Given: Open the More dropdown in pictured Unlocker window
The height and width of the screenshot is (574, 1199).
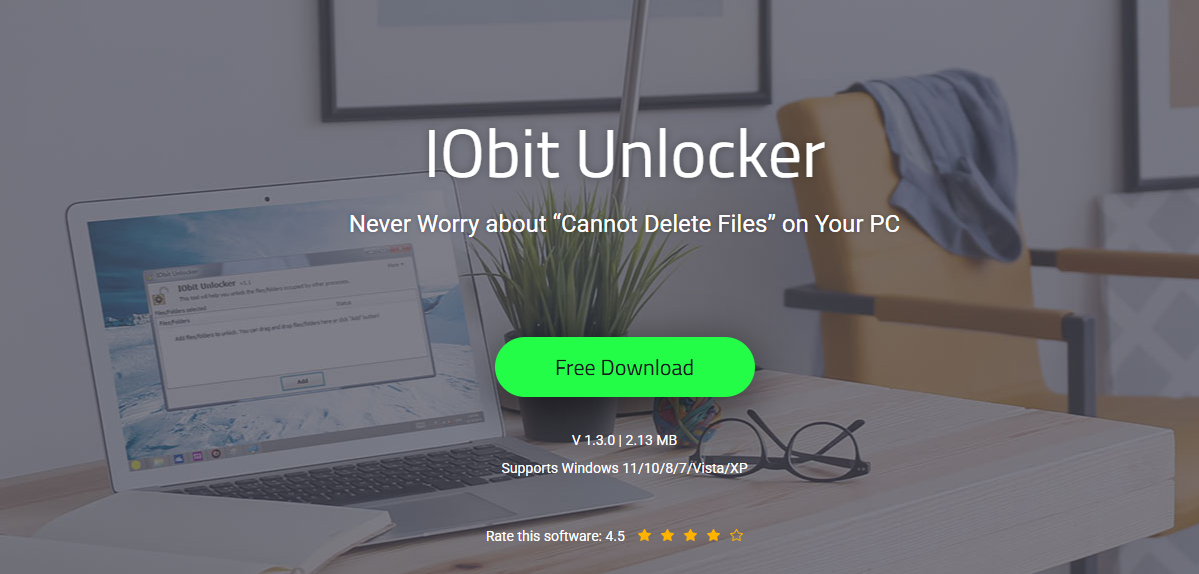Looking at the screenshot, I should [x=395, y=265].
